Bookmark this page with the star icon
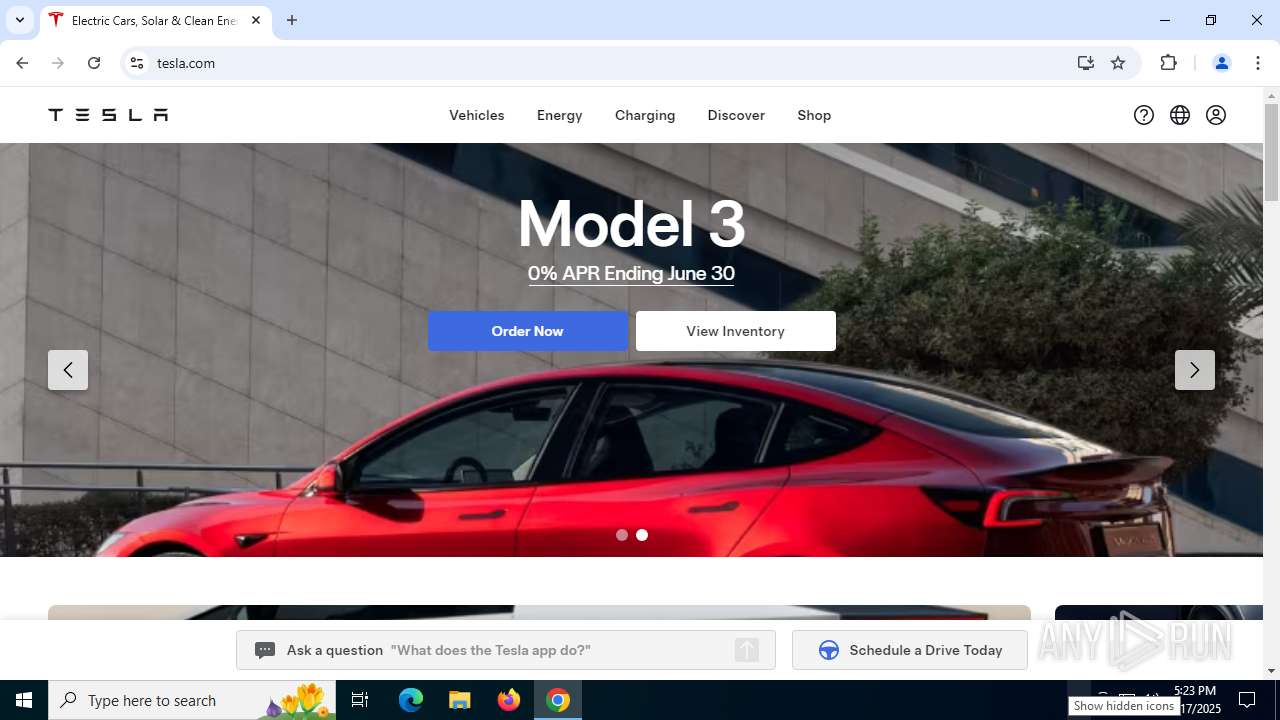 [x=1118, y=63]
